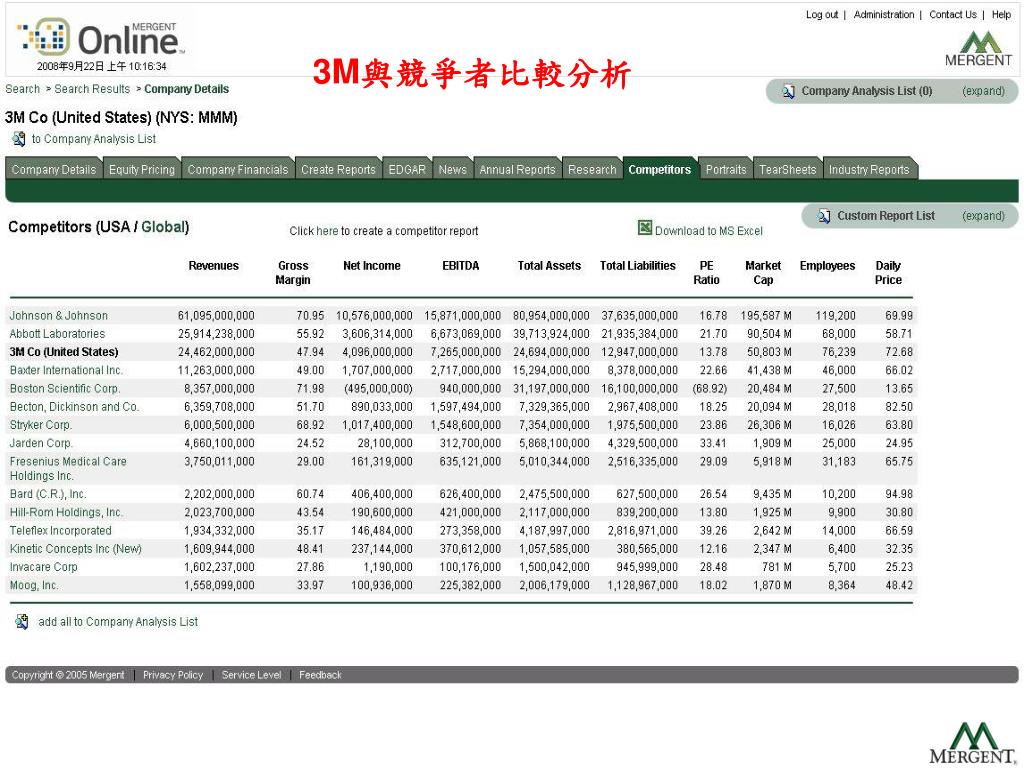Open Hill-Rom Holdings, Inc. link
This screenshot has height=768, width=1024.
point(67,513)
